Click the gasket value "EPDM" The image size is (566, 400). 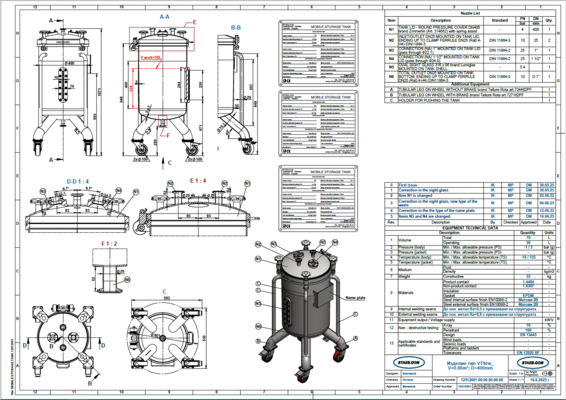coord(528,296)
